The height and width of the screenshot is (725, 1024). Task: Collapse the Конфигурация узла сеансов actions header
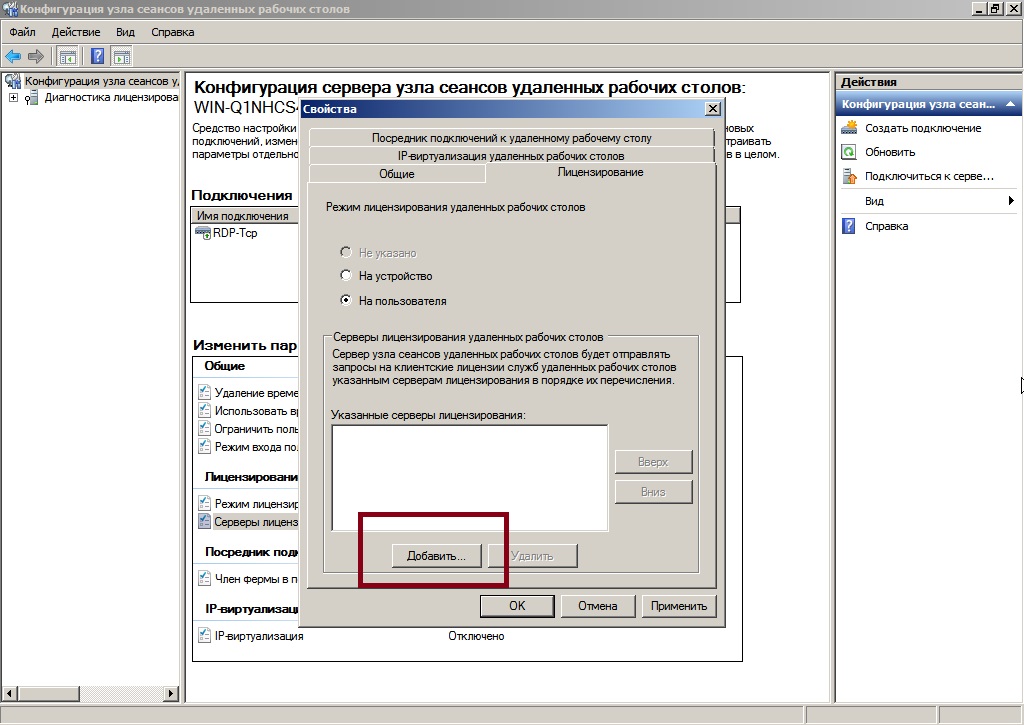(1011, 104)
